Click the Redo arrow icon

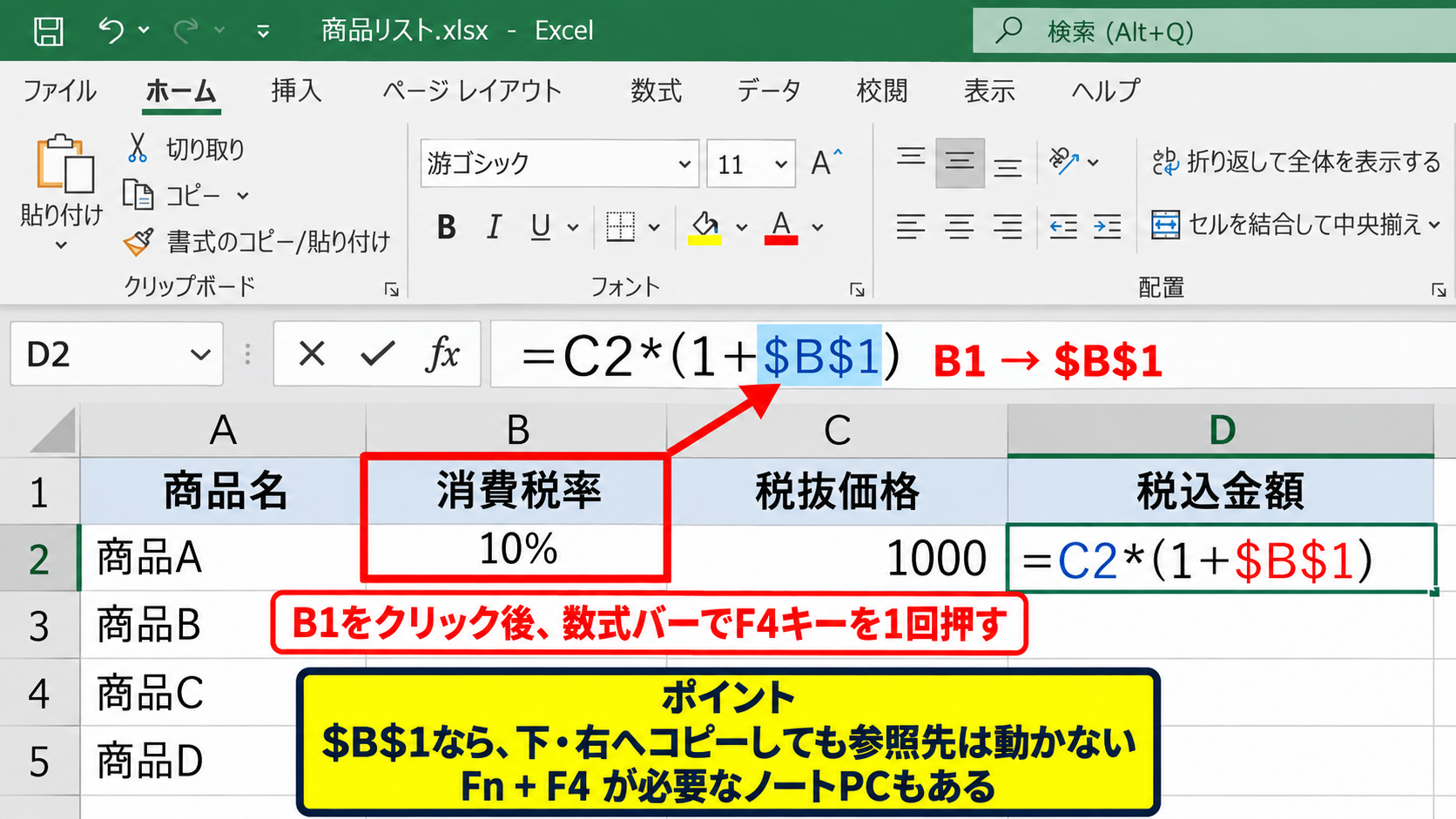click(x=185, y=30)
